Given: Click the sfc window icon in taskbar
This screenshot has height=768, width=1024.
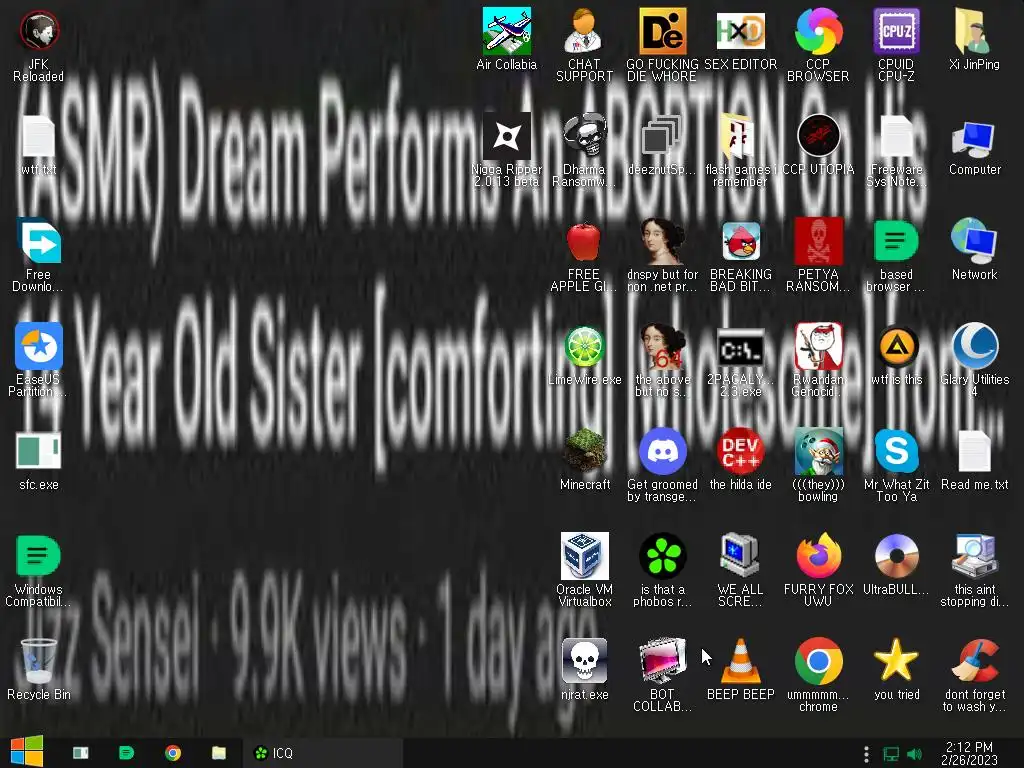Looking at the screenshot, I should coord(80,753).
